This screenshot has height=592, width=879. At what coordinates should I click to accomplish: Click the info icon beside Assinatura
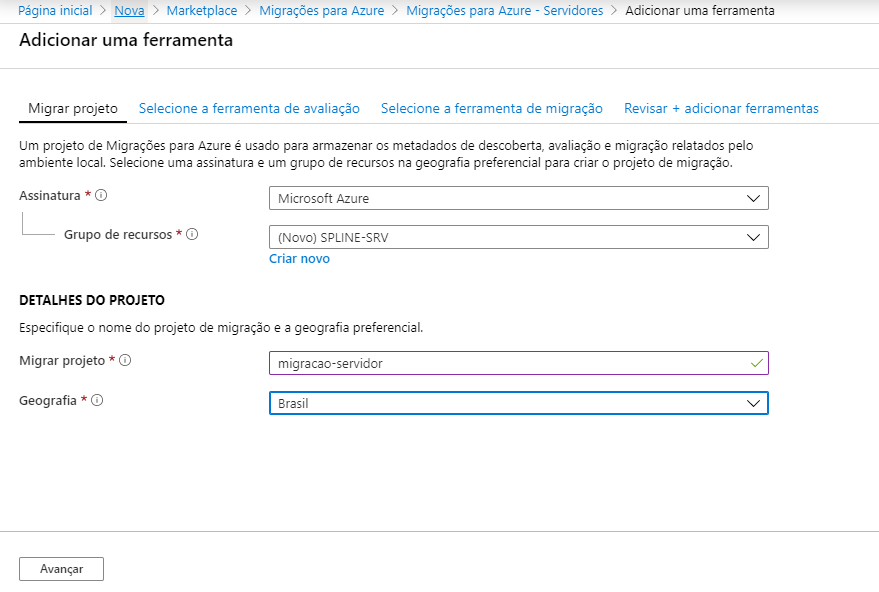pos(102,196)
